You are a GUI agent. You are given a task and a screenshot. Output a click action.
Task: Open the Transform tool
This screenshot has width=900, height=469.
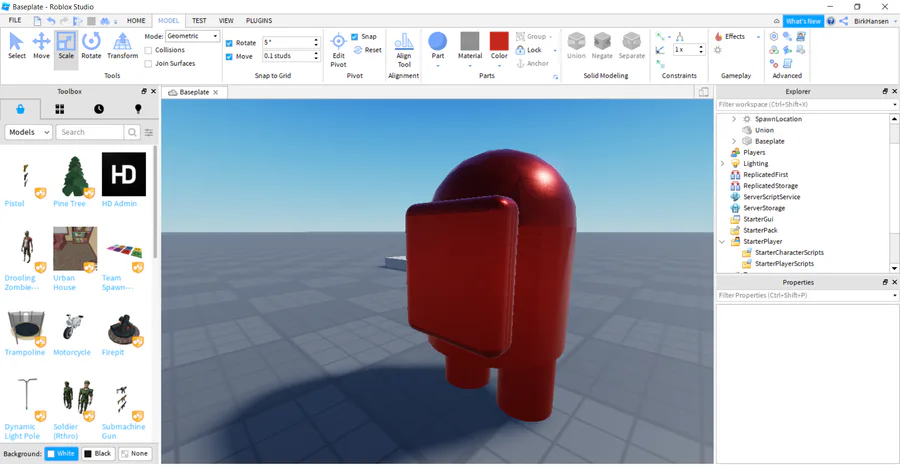(x=122, y=46)
